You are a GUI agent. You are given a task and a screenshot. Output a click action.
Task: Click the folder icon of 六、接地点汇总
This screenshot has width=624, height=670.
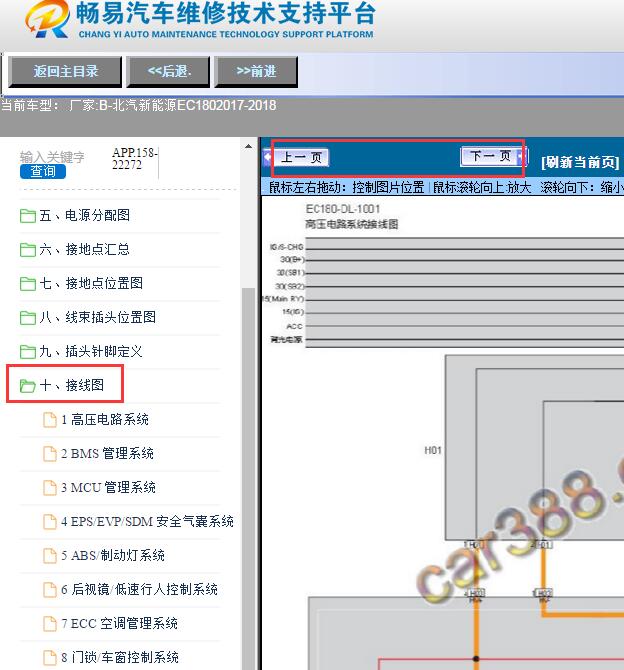click(x=28, y=250)
